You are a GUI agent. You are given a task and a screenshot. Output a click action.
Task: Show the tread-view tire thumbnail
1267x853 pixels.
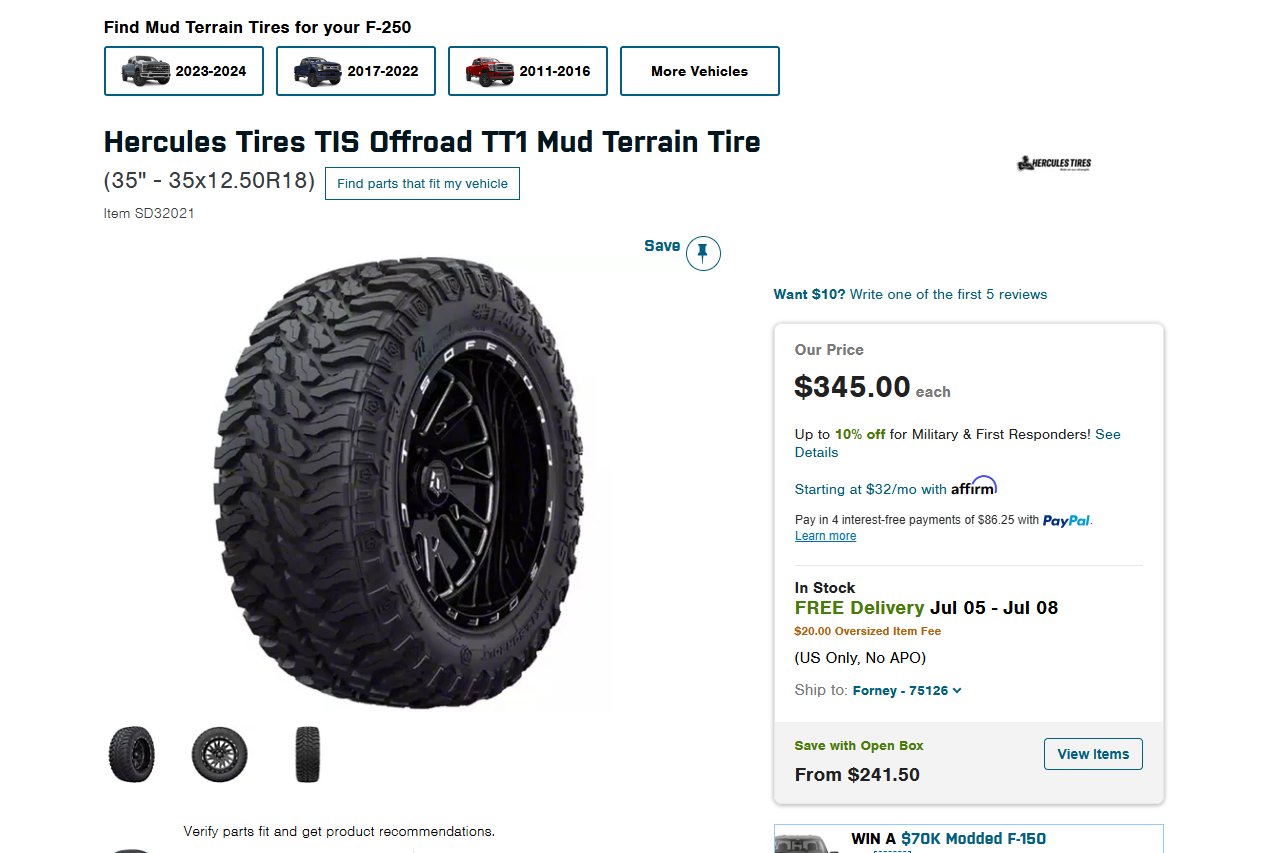[307, 754]
